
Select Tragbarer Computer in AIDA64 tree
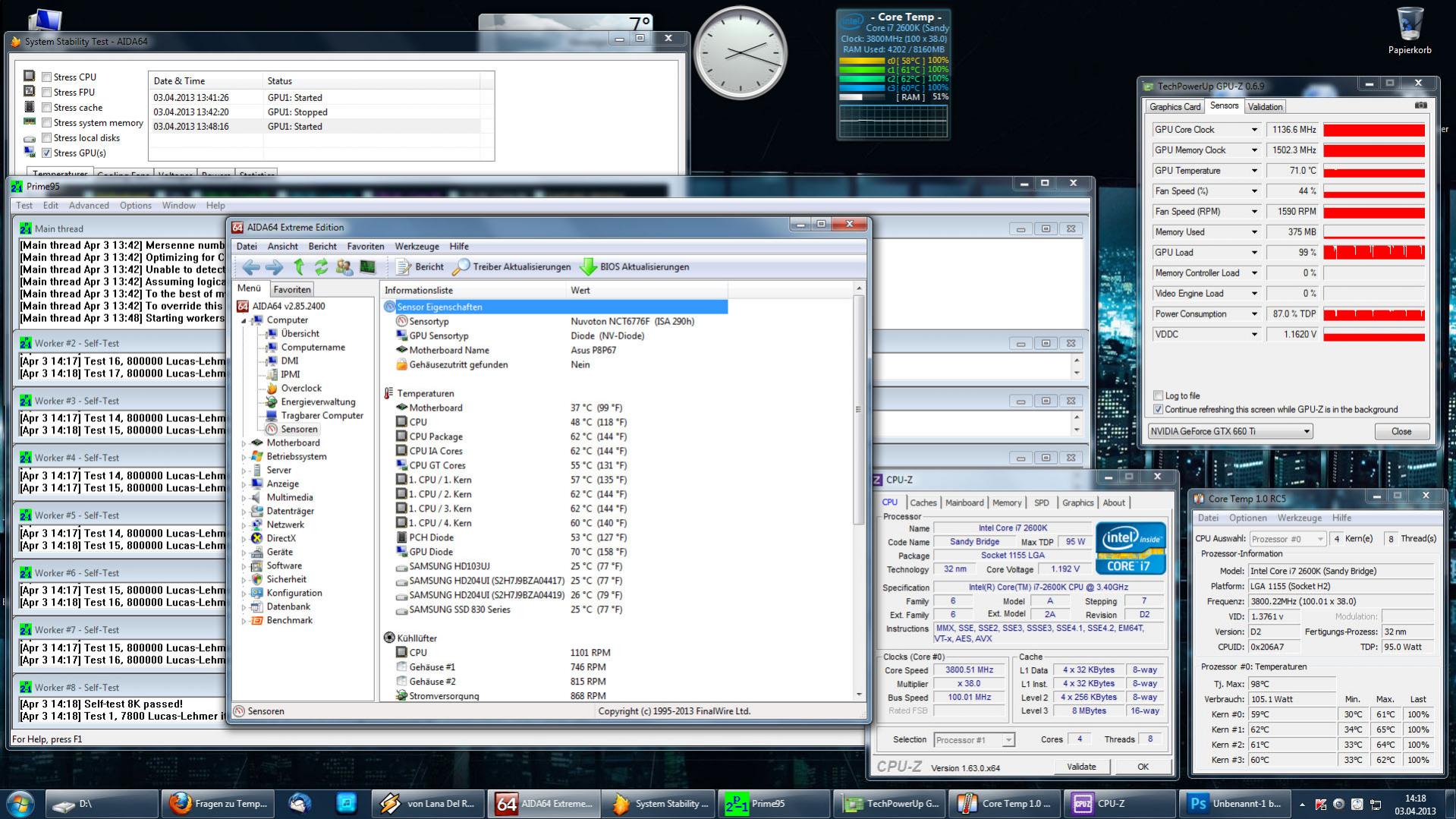pyautogui.click(x=322, y=415)
